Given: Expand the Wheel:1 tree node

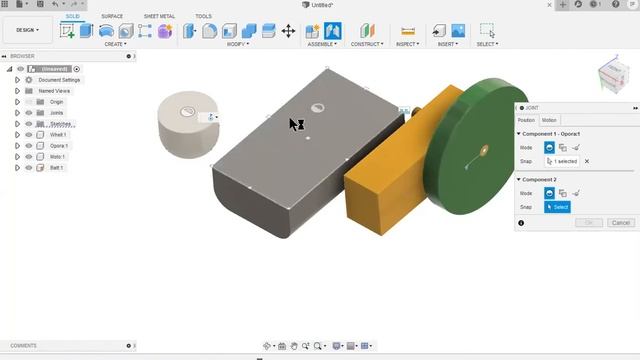Looking at the screenshot, I should pyautogui.click(x=17, y=135).
